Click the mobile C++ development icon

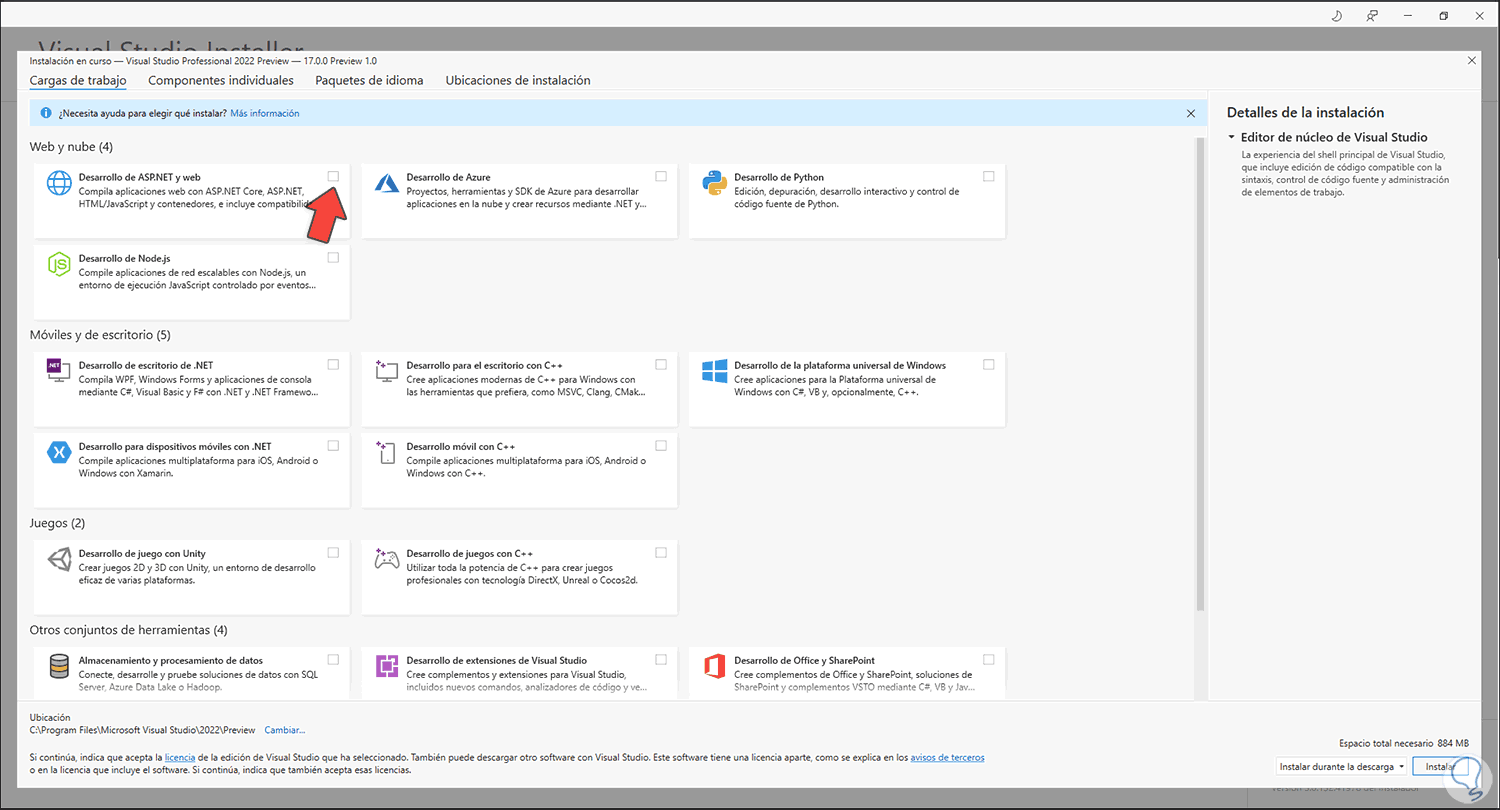tap(387, 453)
